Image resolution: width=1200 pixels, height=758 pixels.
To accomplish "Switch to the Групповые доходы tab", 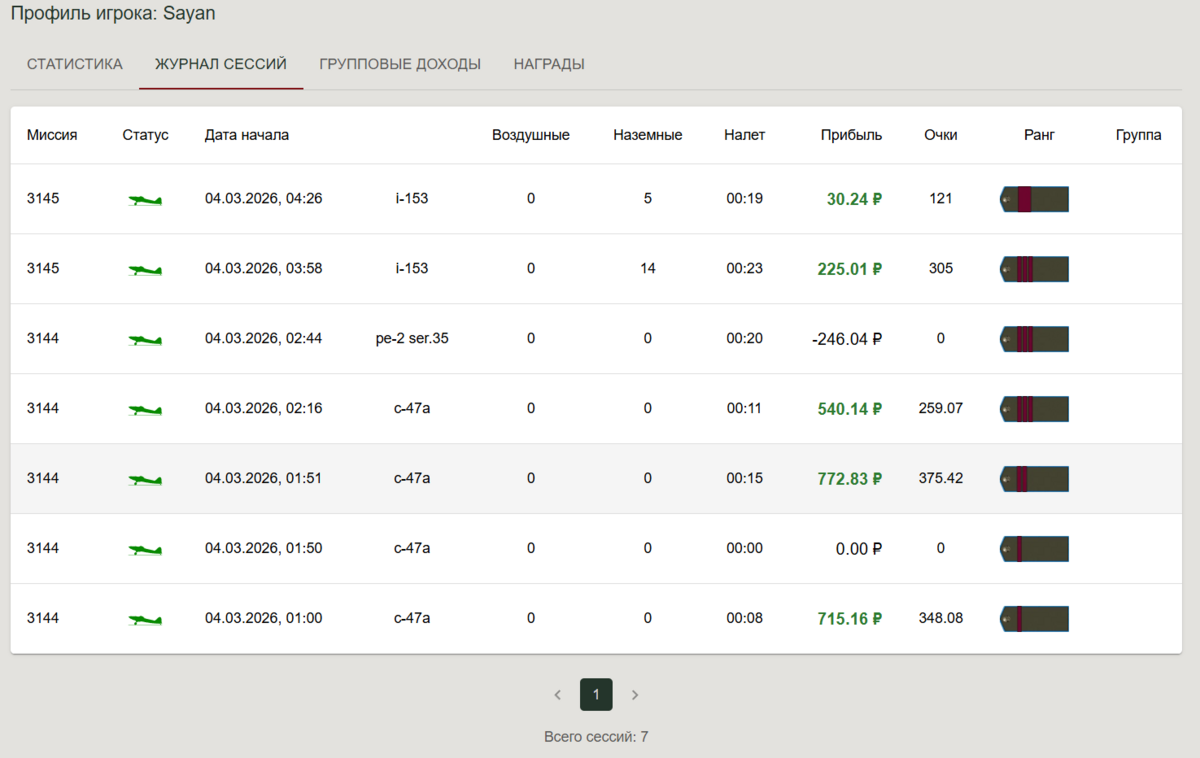I will [x=400, y=64].
